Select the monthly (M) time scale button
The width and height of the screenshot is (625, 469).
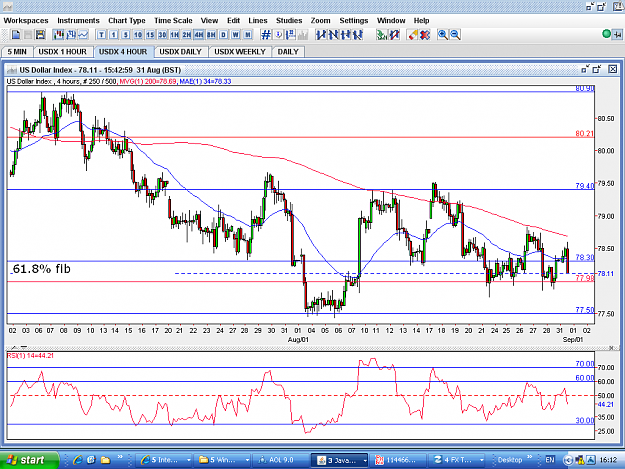pos(248,35)
